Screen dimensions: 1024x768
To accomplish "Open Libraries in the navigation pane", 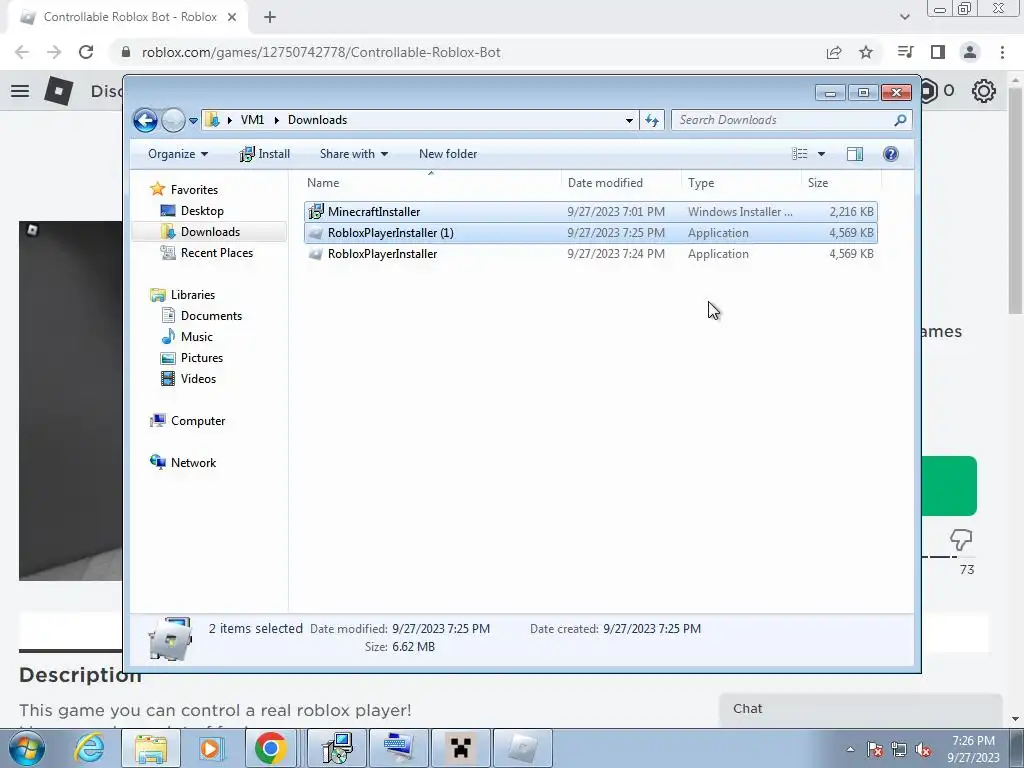I will coord(193,295).
